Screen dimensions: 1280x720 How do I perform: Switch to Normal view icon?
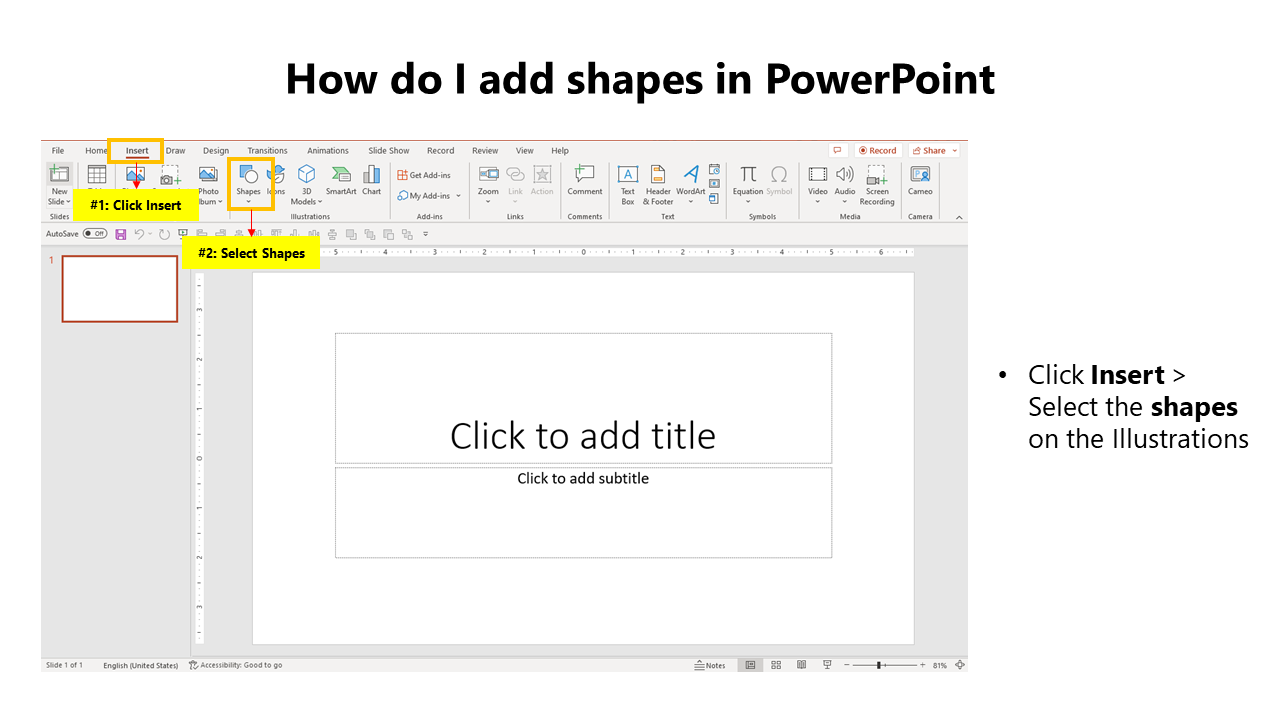(x=750, y=665)
